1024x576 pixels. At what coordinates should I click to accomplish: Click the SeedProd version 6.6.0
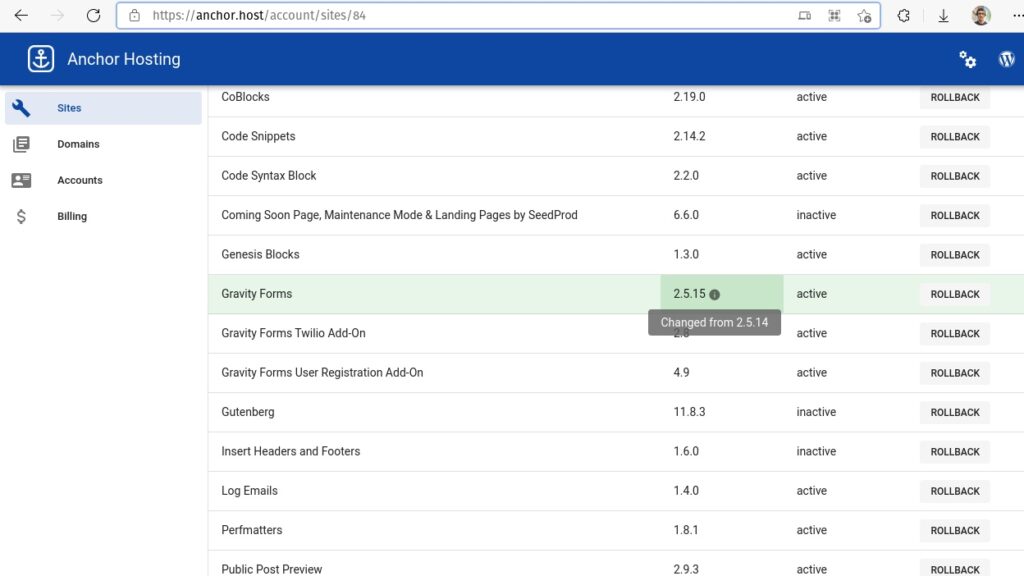pos(686,215)
